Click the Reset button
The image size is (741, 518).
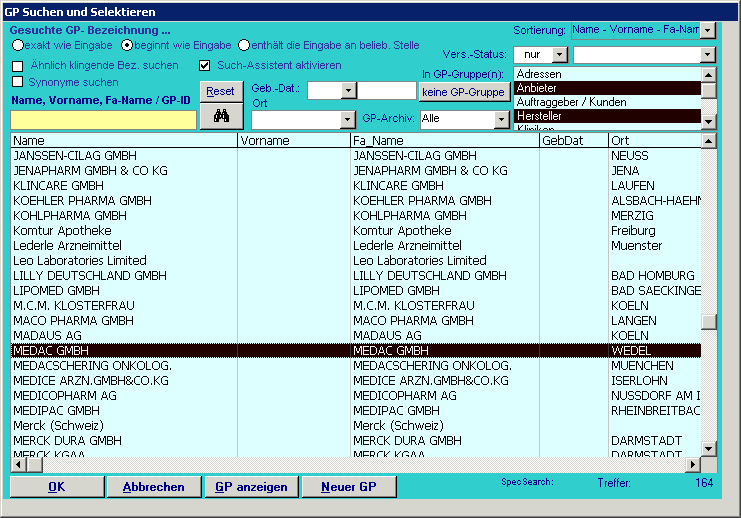(x=220, y=91)
